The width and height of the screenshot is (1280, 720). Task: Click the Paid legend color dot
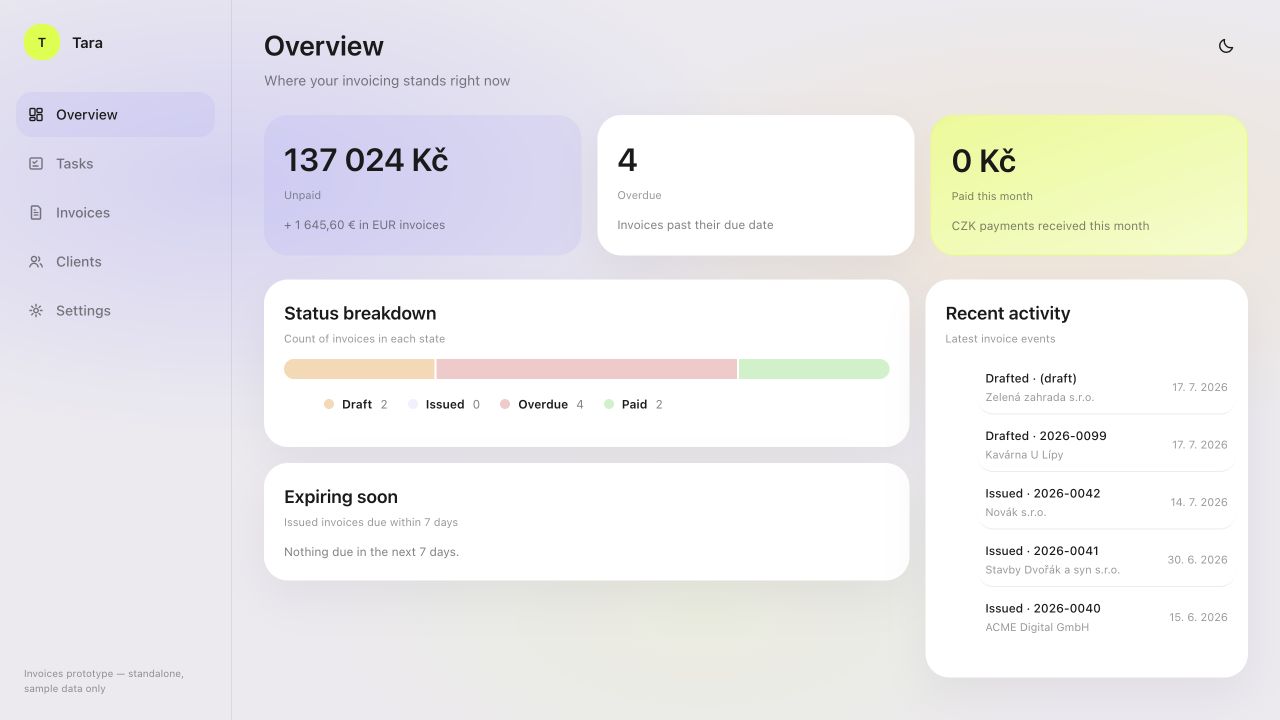[x=609, y=405]
